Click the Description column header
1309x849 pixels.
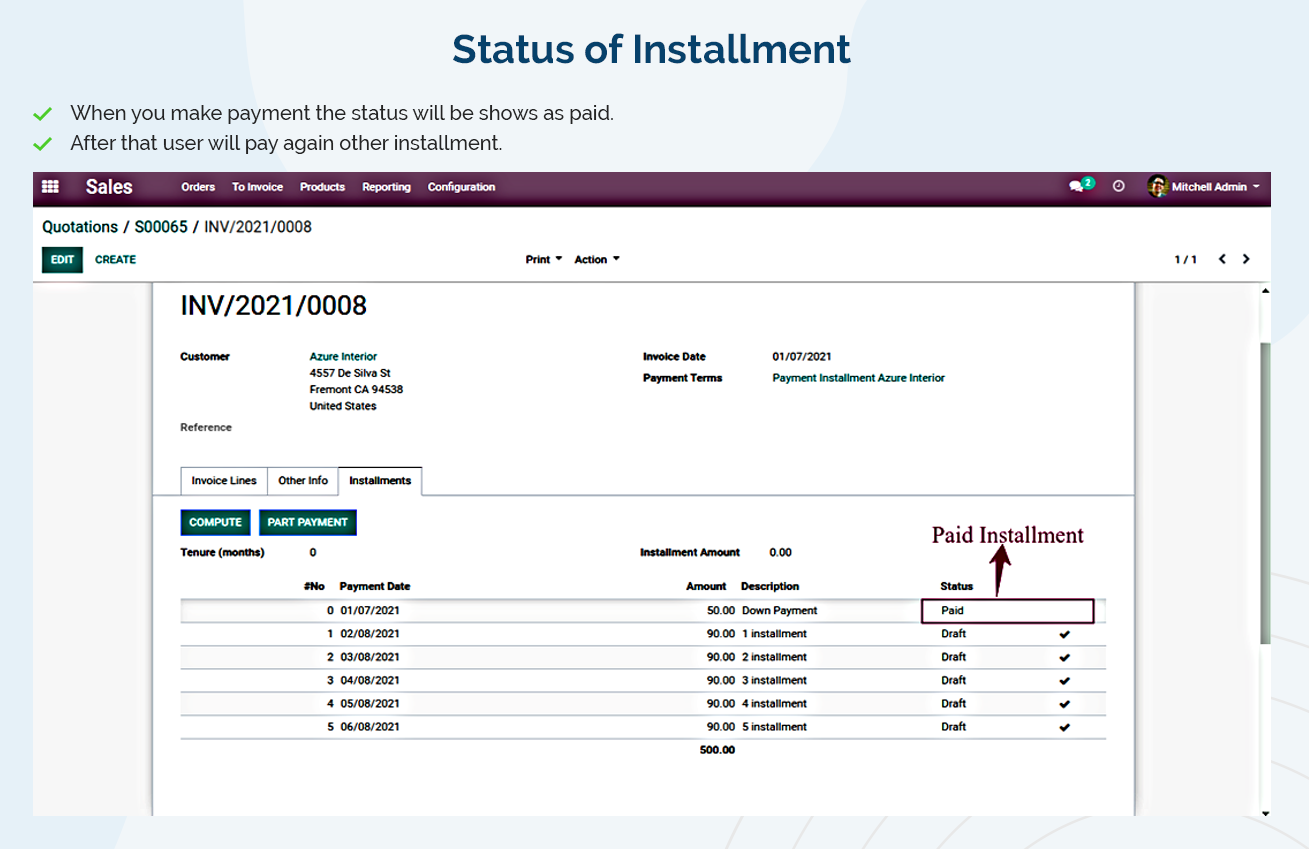coord(770,587)
